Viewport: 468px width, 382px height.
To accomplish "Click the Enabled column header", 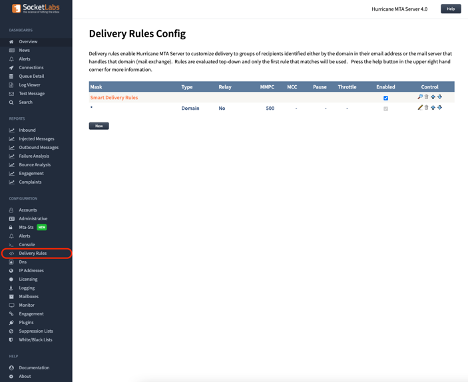I will 386,87.
